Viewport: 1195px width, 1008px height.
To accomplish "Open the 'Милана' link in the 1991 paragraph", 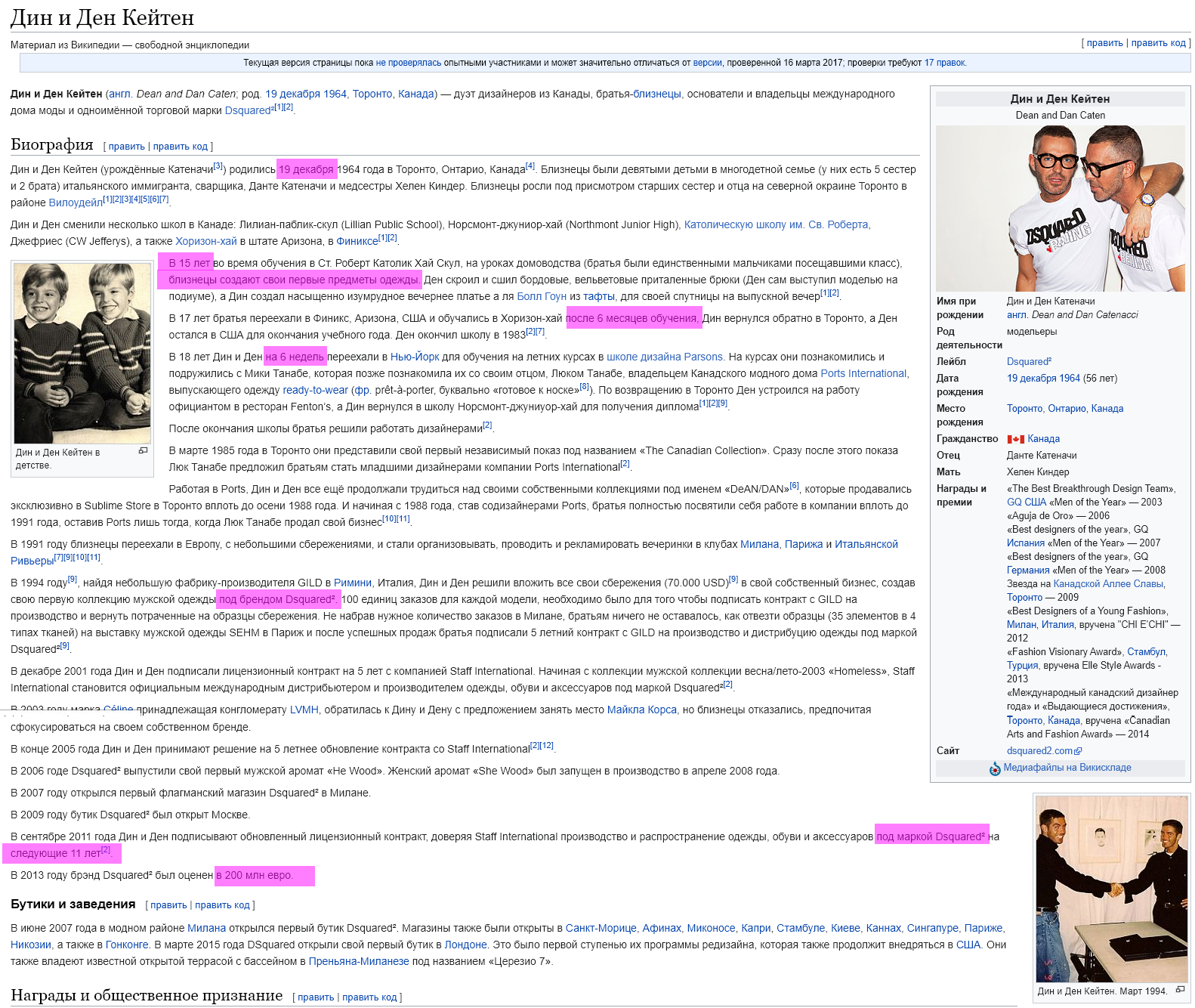I will point(759,545).
